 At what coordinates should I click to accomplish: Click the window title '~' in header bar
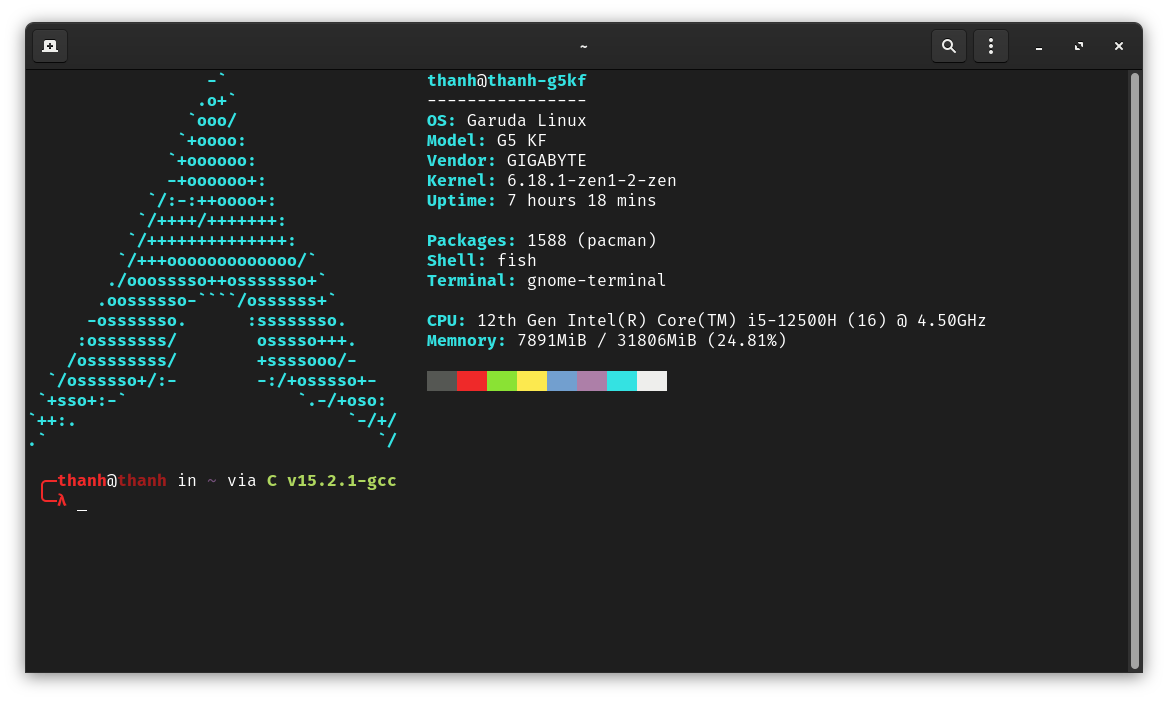pos(583,47)
